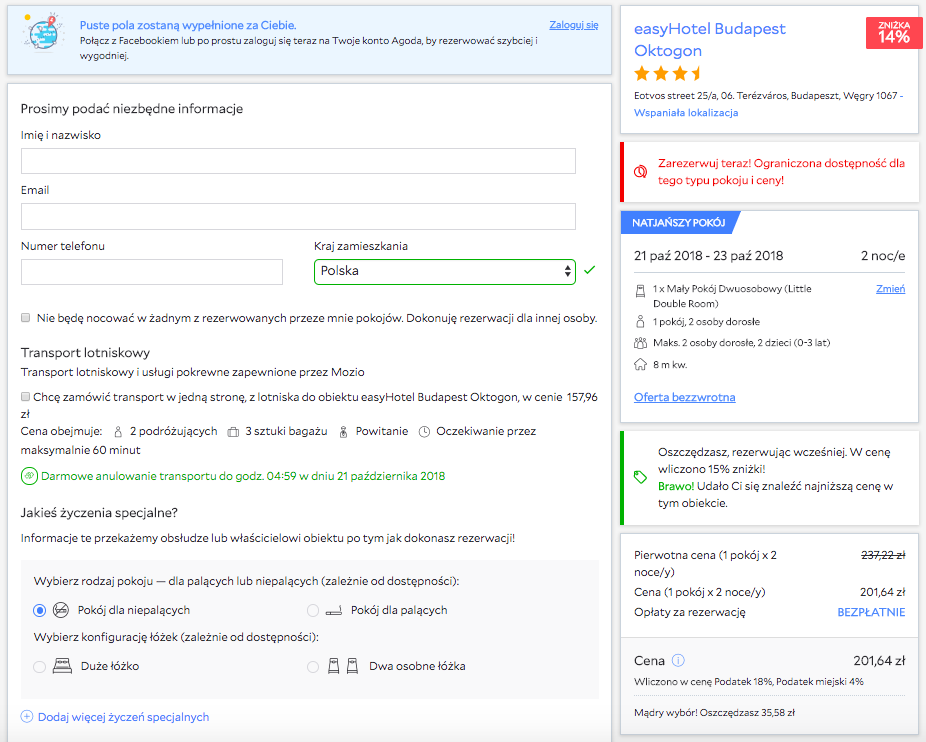Click the green free cancellation icon
Screen dimensions: 926x742
click(29, 476)
